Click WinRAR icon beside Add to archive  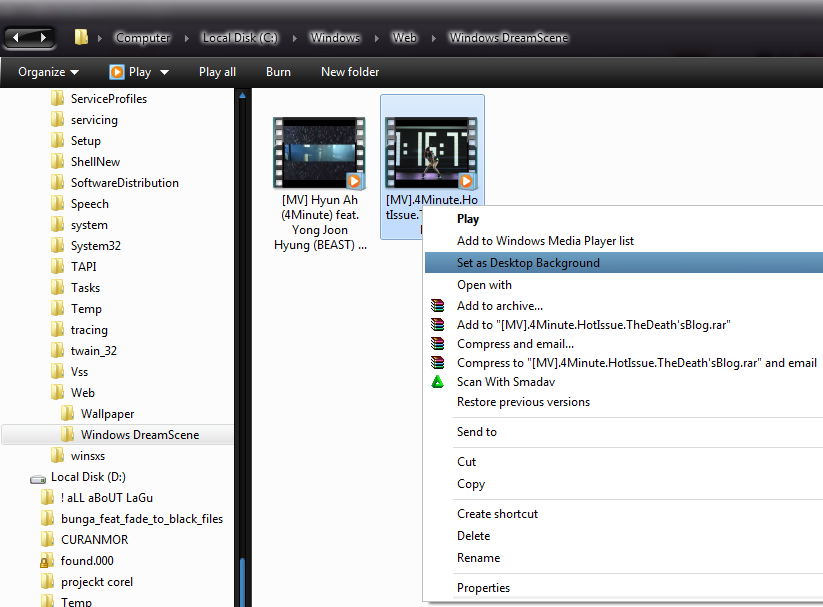pos(437,306)
